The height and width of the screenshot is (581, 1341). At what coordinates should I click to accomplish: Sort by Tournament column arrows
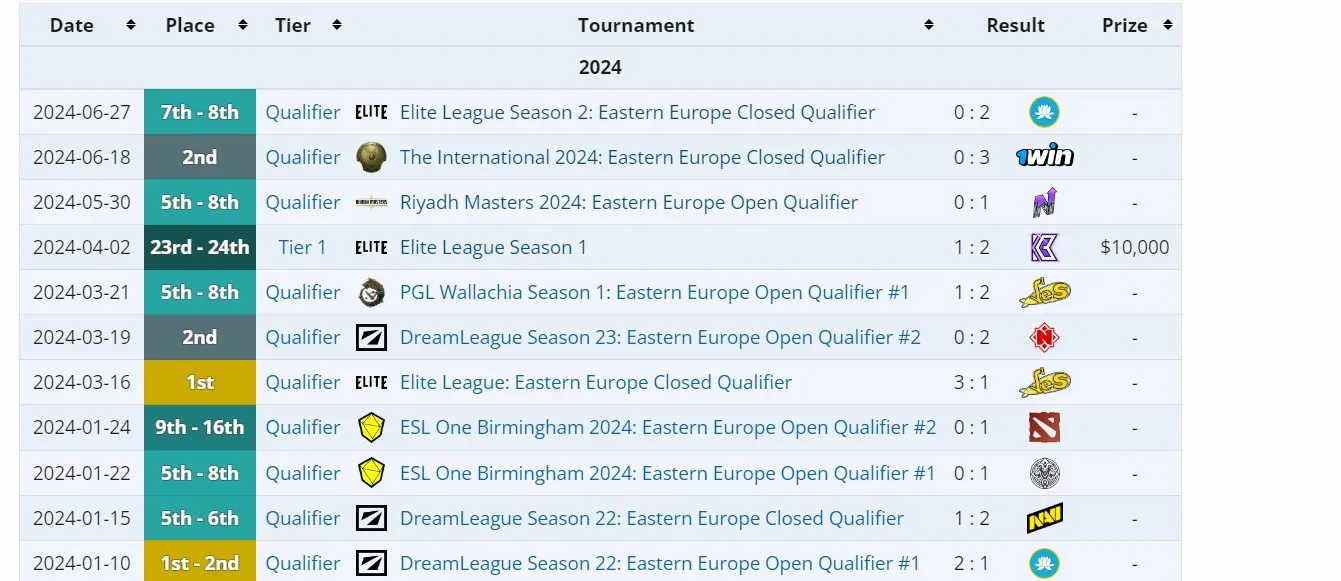click(x=929, y=25)
